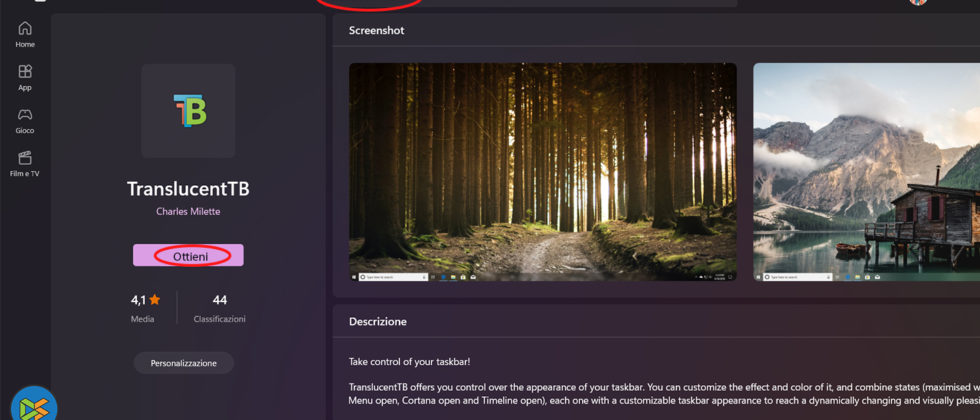Screen dimensions: 980x420
Task: Open the forest screenshot thumbnail
Action: coord(542,172)
